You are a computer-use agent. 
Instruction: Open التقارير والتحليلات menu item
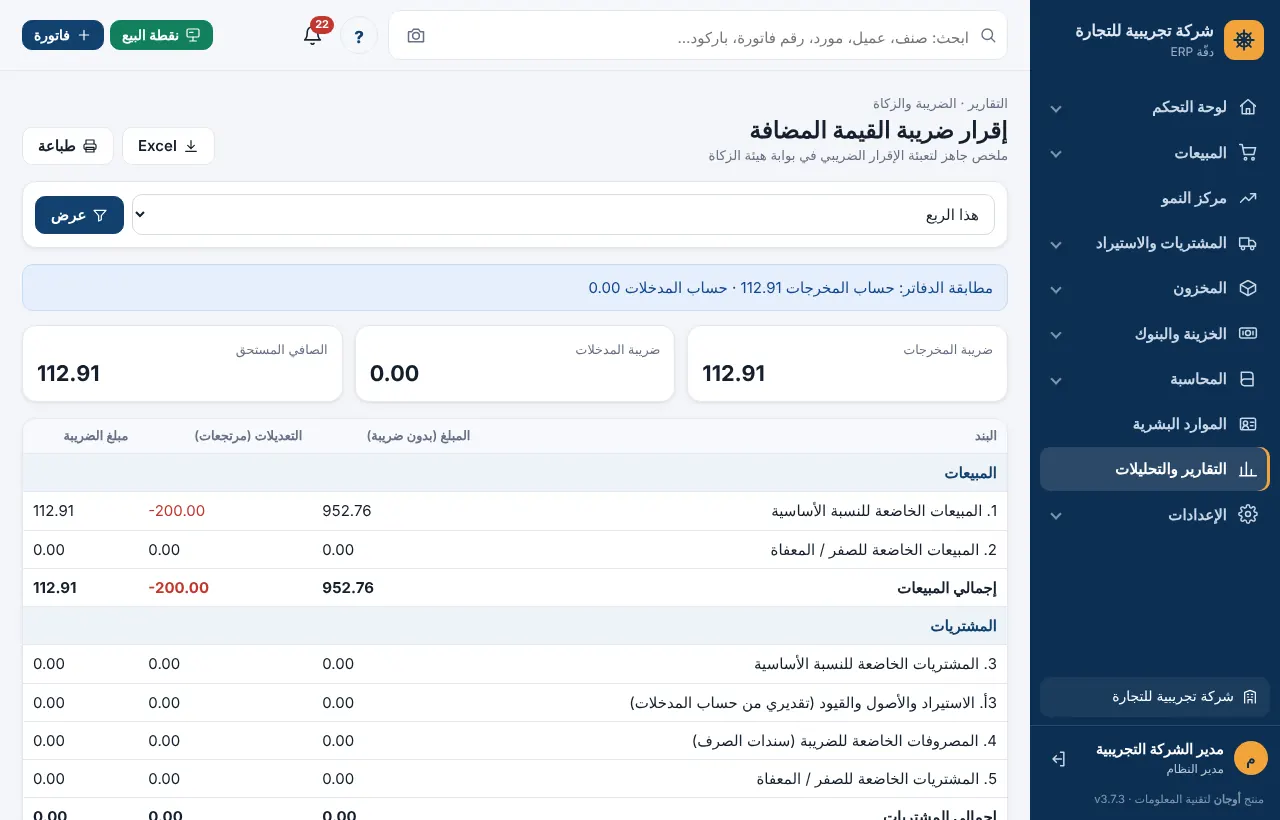1155,469
